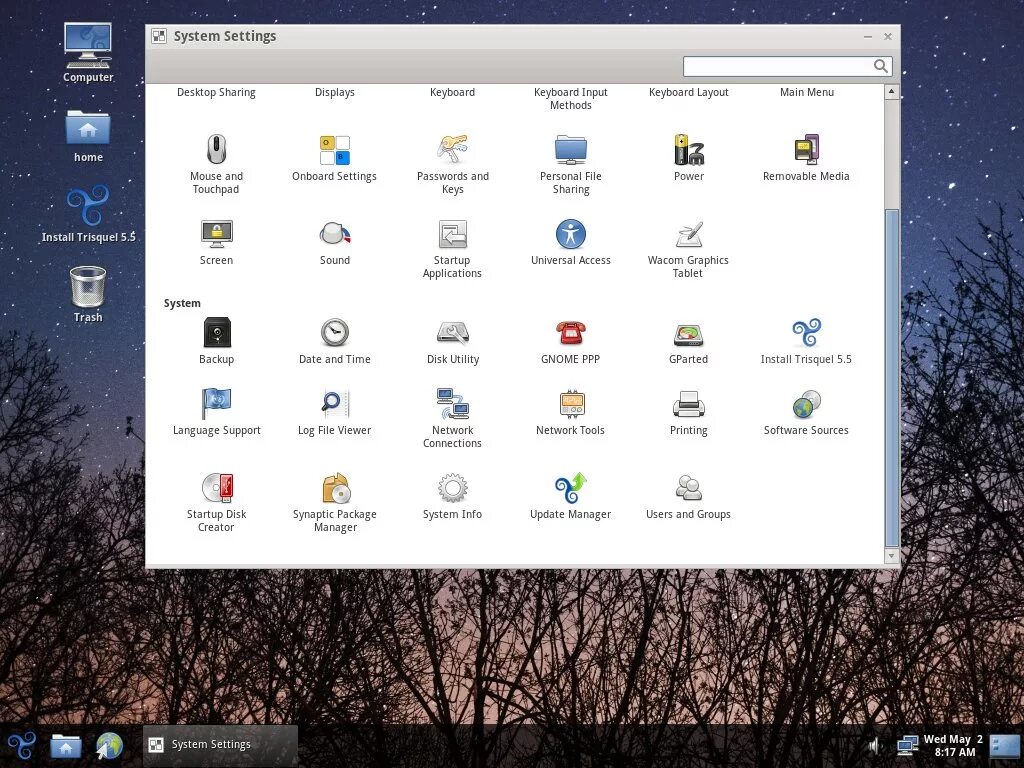Click the volume icon in system tray
Viewport: 1024px width, 768px height.
point(874,745)
